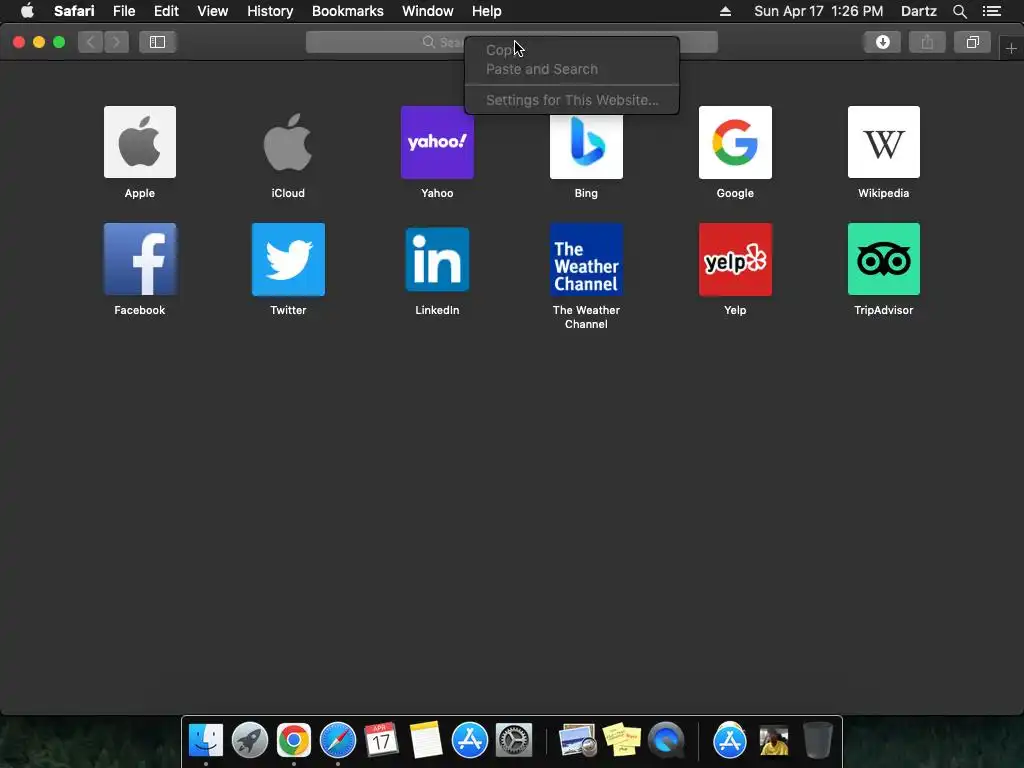Click the eject icon in menu bar
The width and height of the screenshot is (1024, 768).
pyautogui.click(x=725, y=11)
